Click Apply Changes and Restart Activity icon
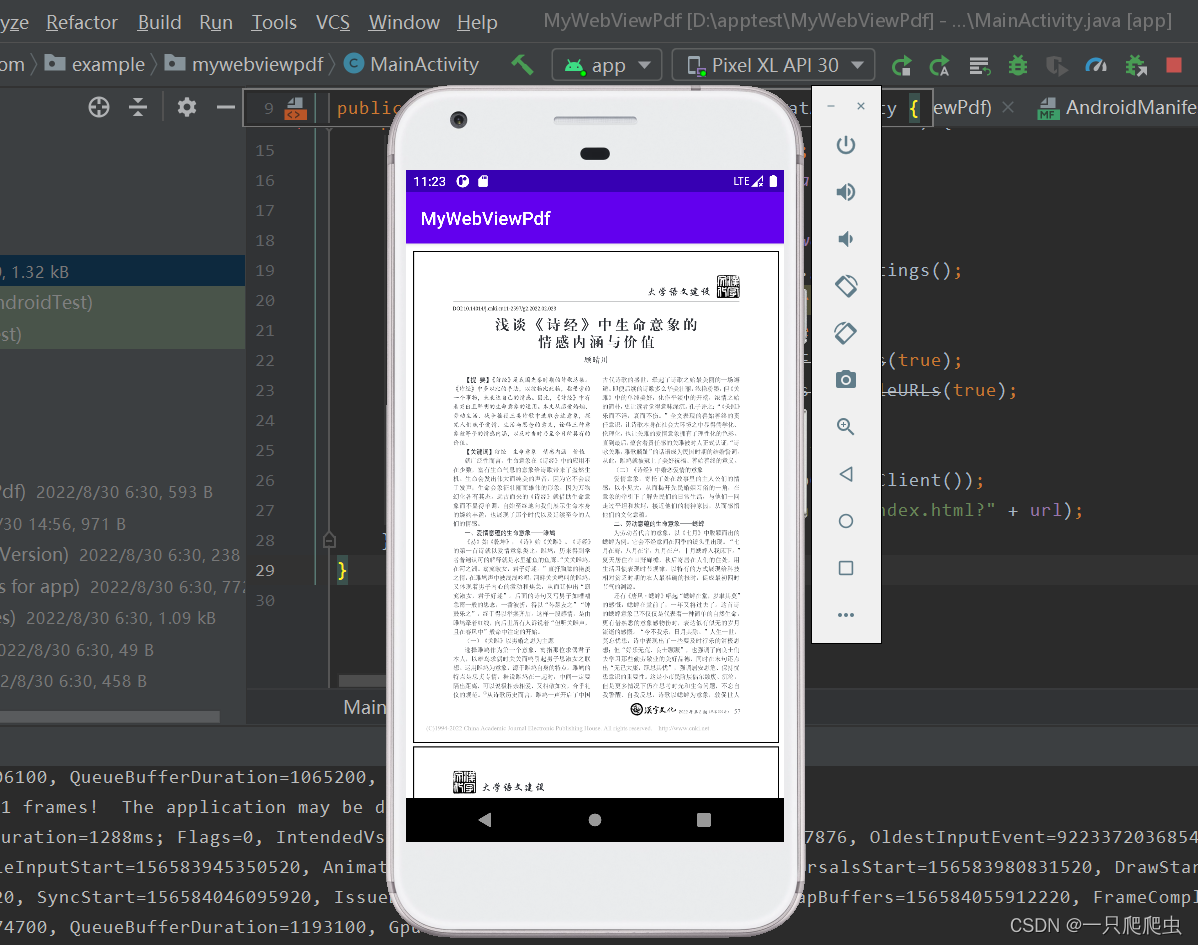1198x945 pixels. pos(939,66)
